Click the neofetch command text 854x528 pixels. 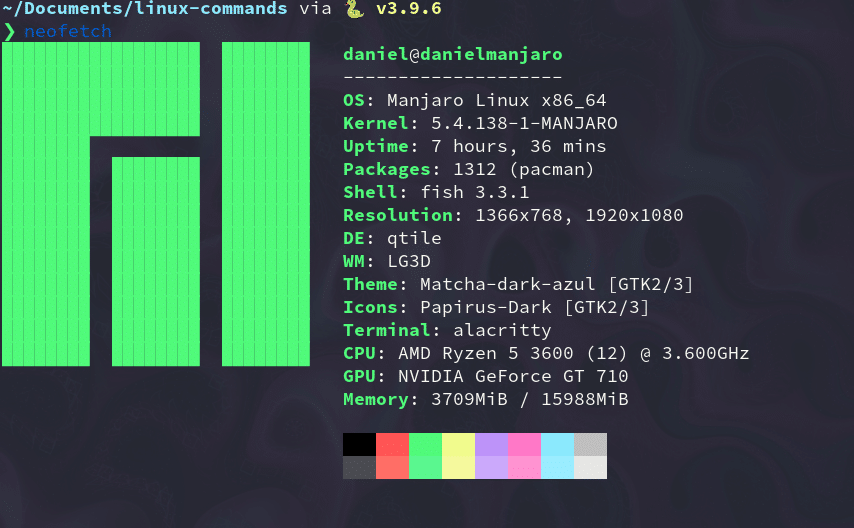(x=68, y=32)
